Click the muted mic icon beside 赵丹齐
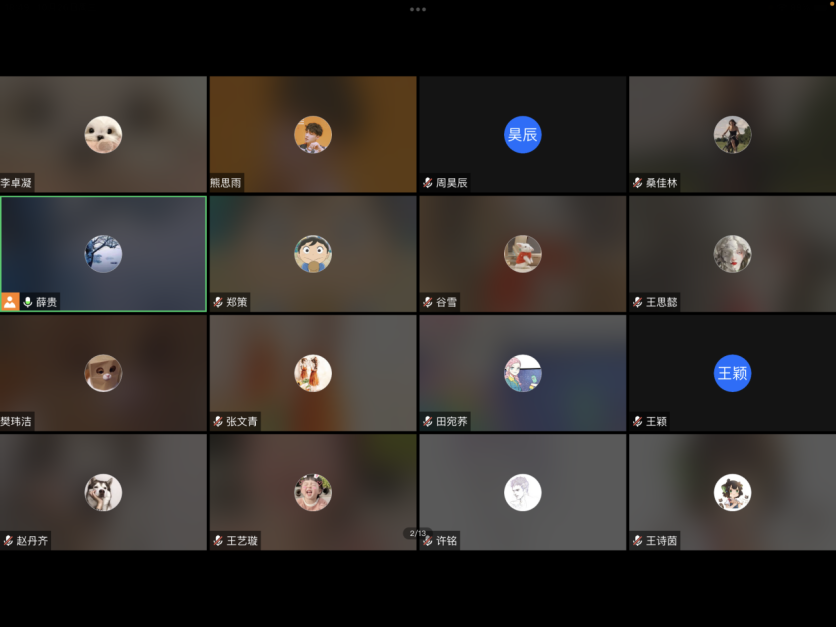The image size is (836, 628). tap(8, 541)
